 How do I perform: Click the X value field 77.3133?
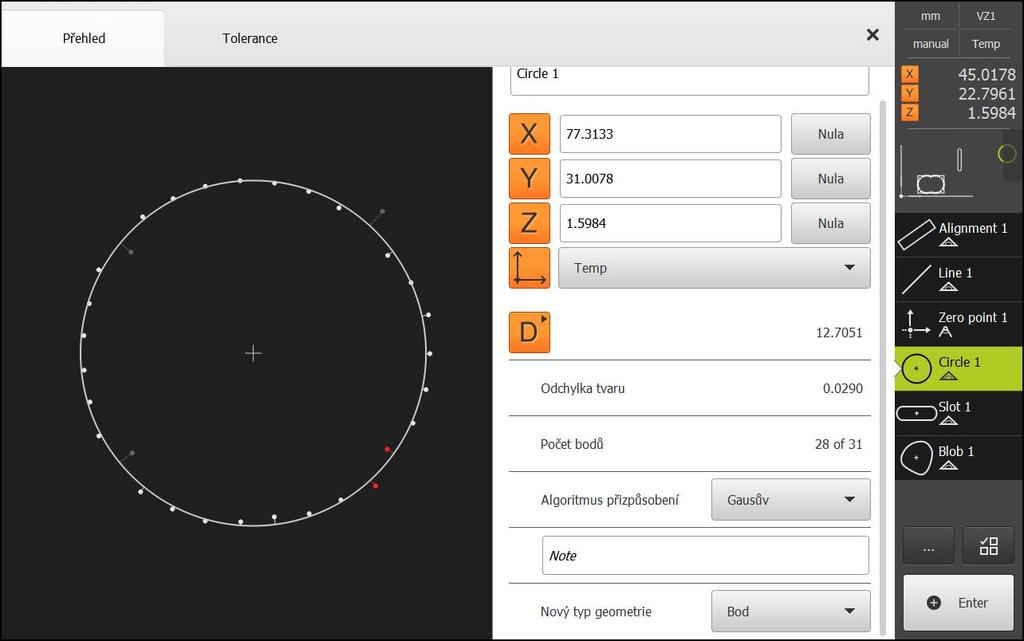tap(670, 134)
